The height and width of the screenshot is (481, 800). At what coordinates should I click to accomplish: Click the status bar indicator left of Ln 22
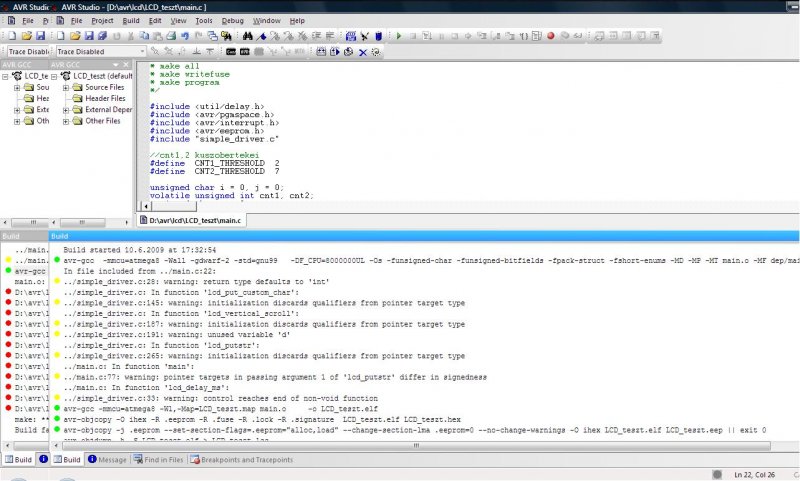pyautogui.click(x=717, y=474)
